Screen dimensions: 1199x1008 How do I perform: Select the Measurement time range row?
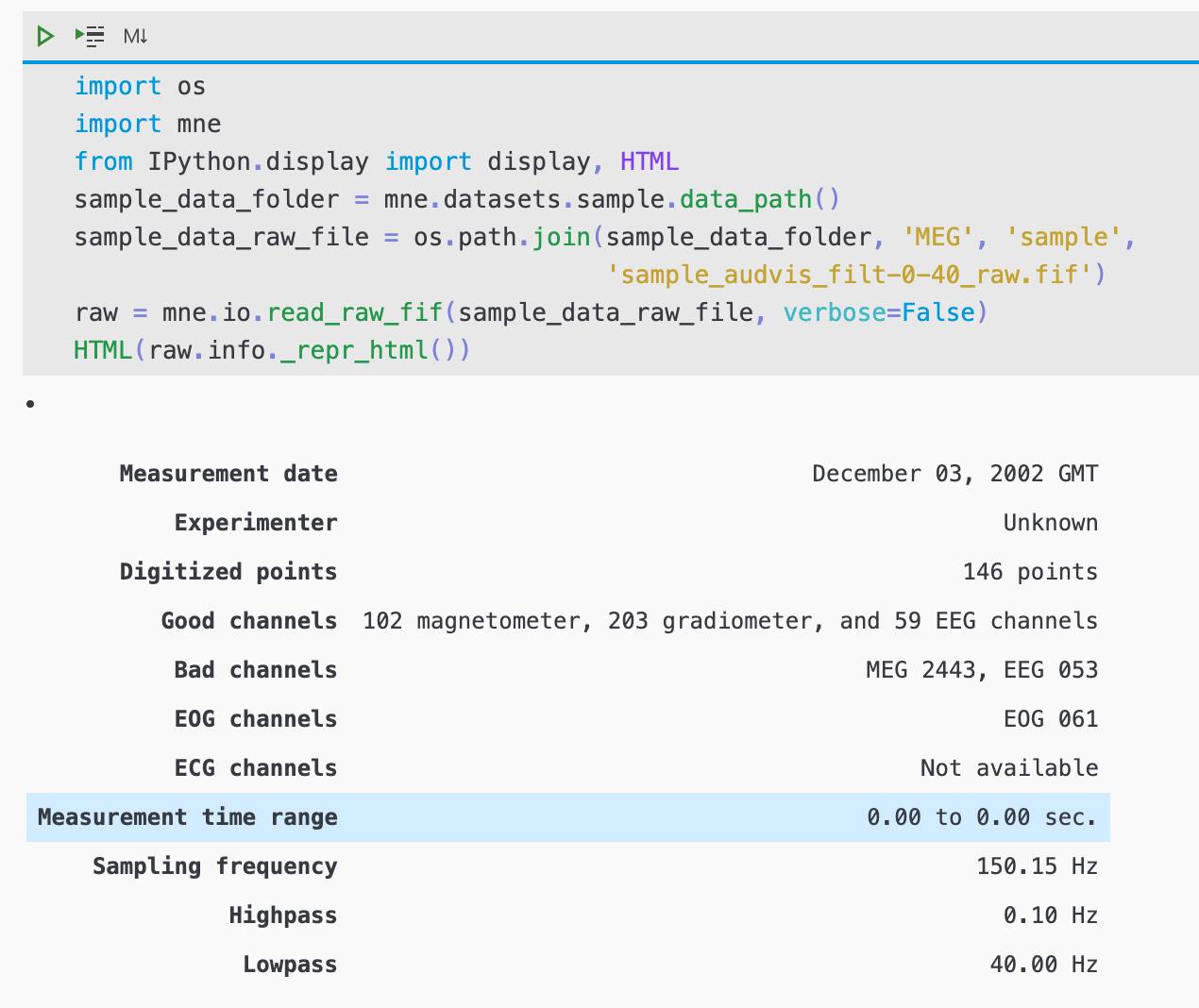point(568,817)
